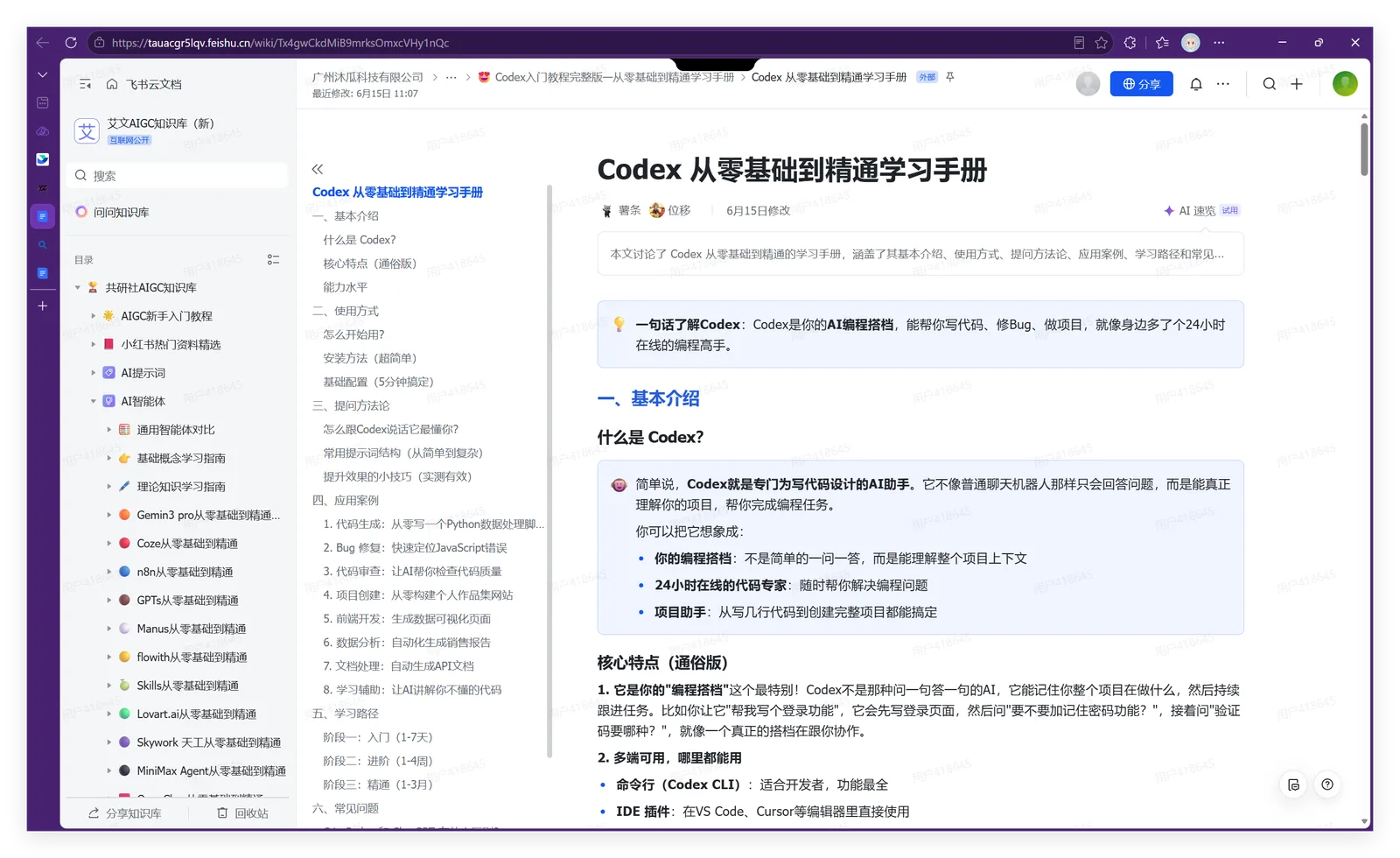Jump to outline 四、应用案例

pos(346,500)
